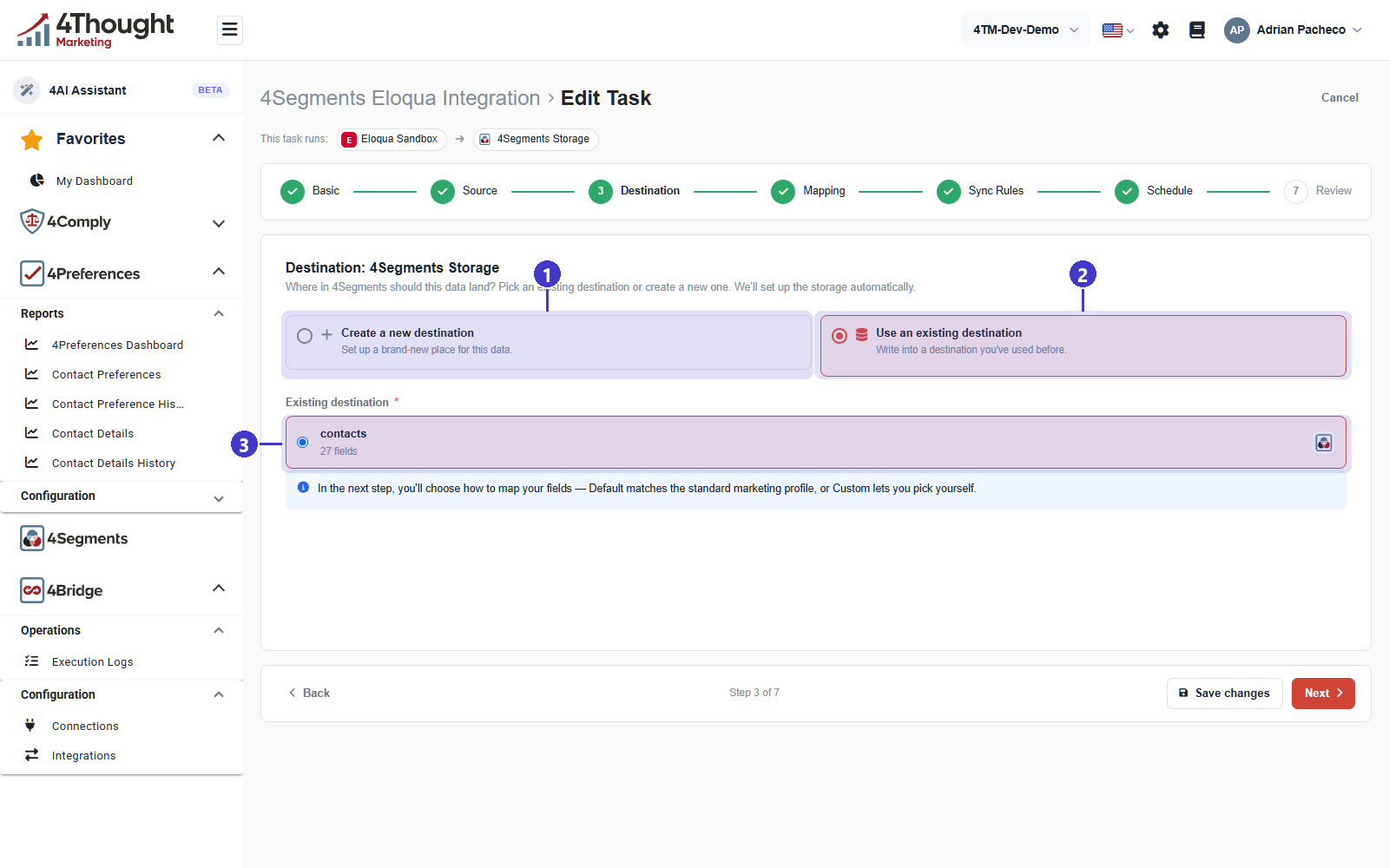Collapse the Operations group
Viewport: 1389px width, 868px height.
[219, 631]
